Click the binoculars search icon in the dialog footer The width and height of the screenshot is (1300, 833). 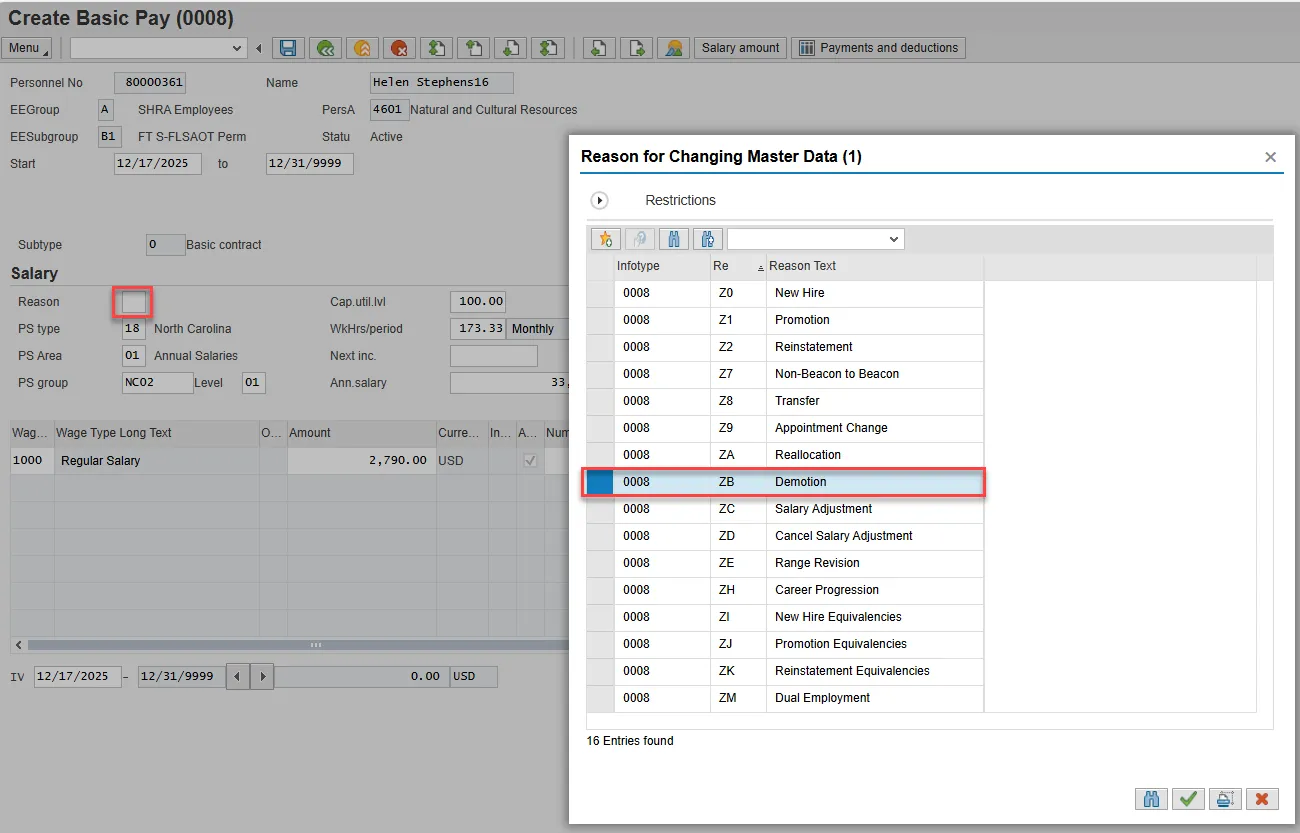click(1151, 799)
